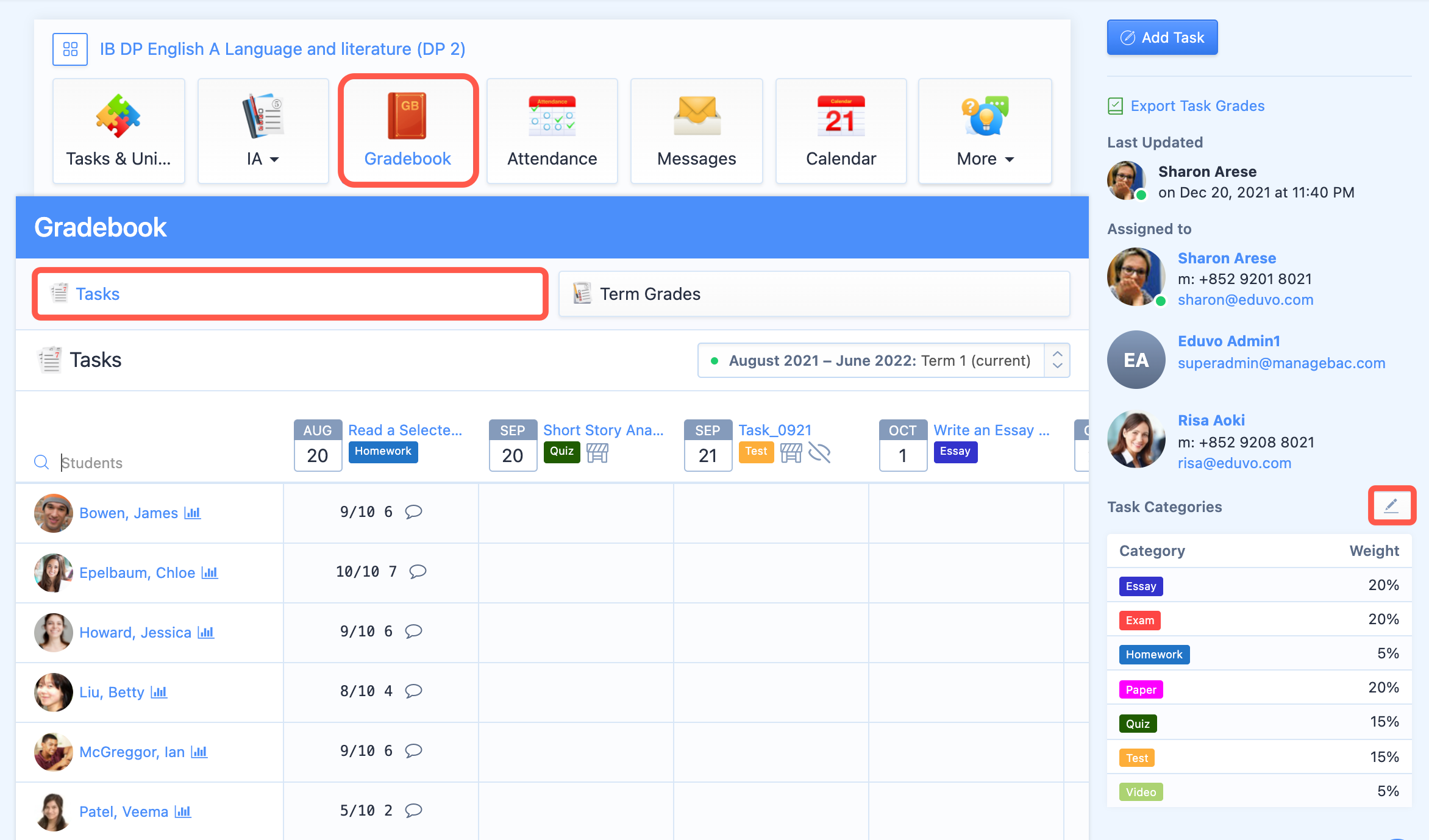1429x840 pixels.
Task: Open McGreggor, Ian student link
Action: [x=132, y=752]
